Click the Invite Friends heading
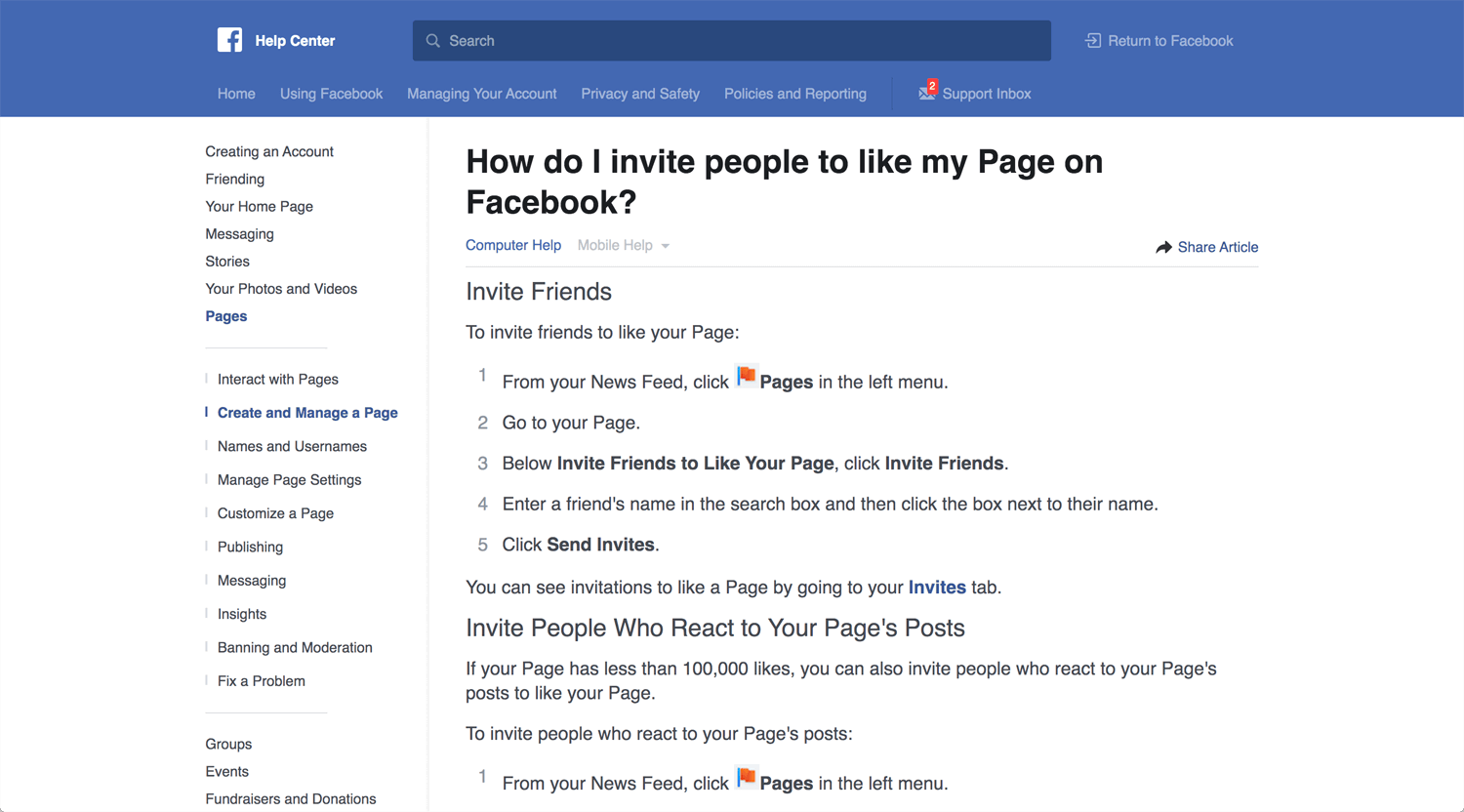1464x812 pixels. tap(539, 292)
